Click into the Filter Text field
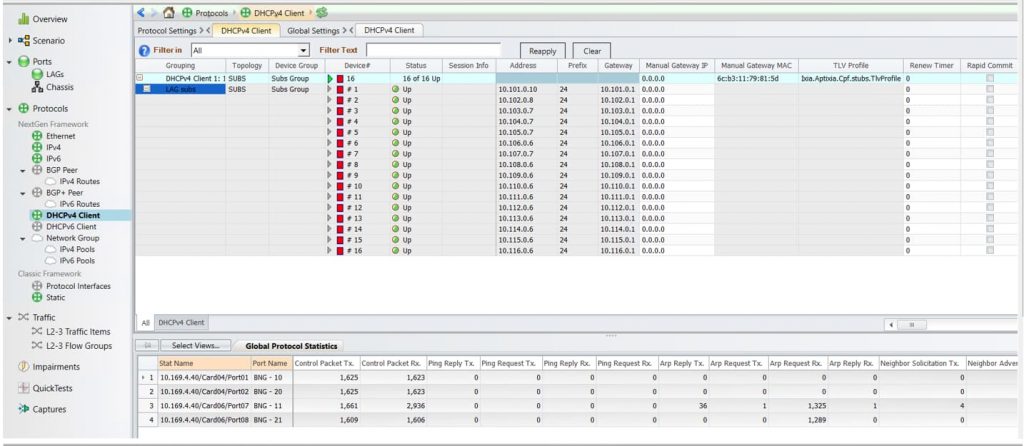This screenshot has height=446, width=1024. pyautogui.click(x=433, y=50)
